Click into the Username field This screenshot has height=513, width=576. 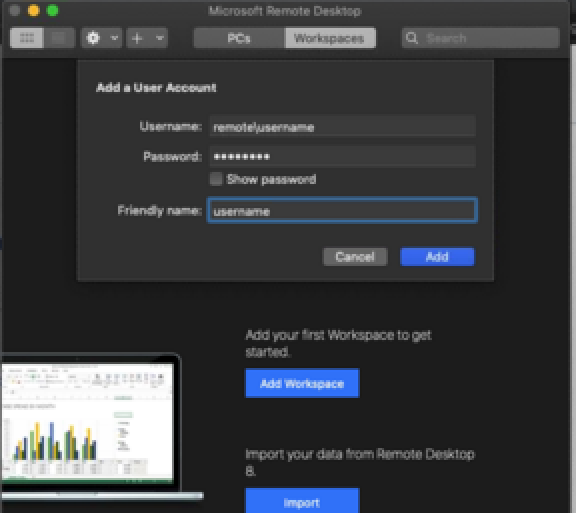pyautogui.click(x=343, y=127)
